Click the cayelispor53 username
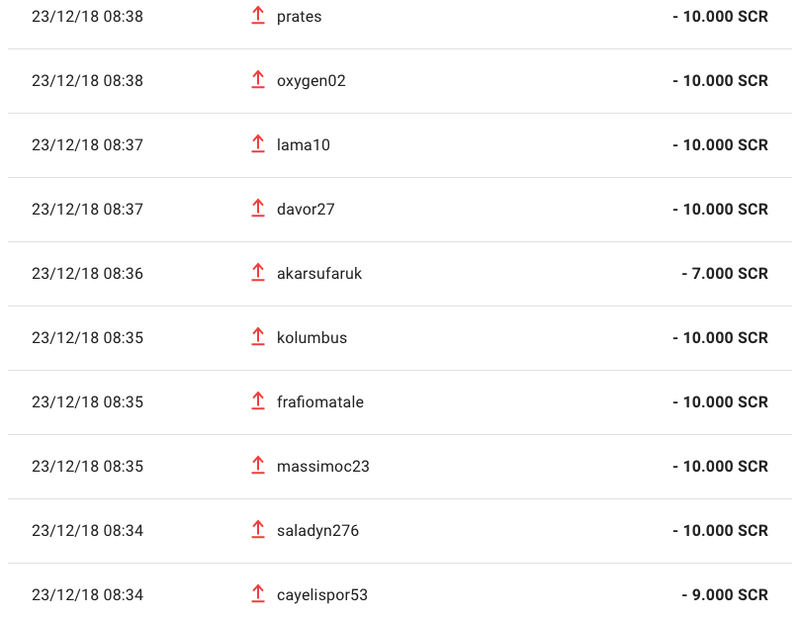Screen dimensions: 800x618 (x=322, y=595)
